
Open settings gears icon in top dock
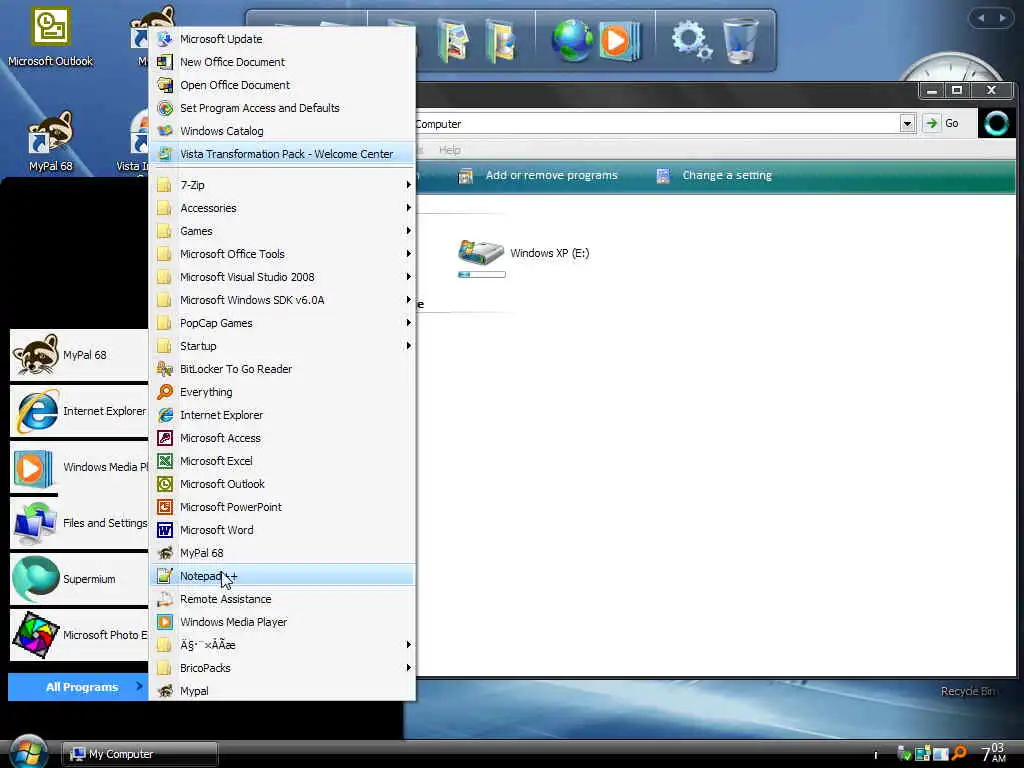click(x=692, y=40)
